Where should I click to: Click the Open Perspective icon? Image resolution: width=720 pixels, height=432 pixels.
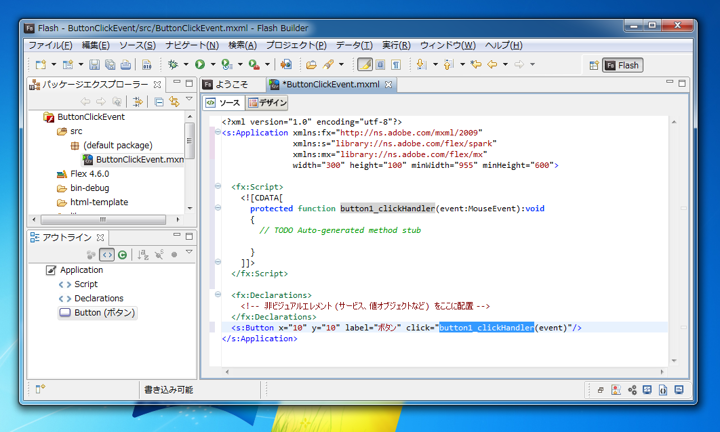click(594, 65)
